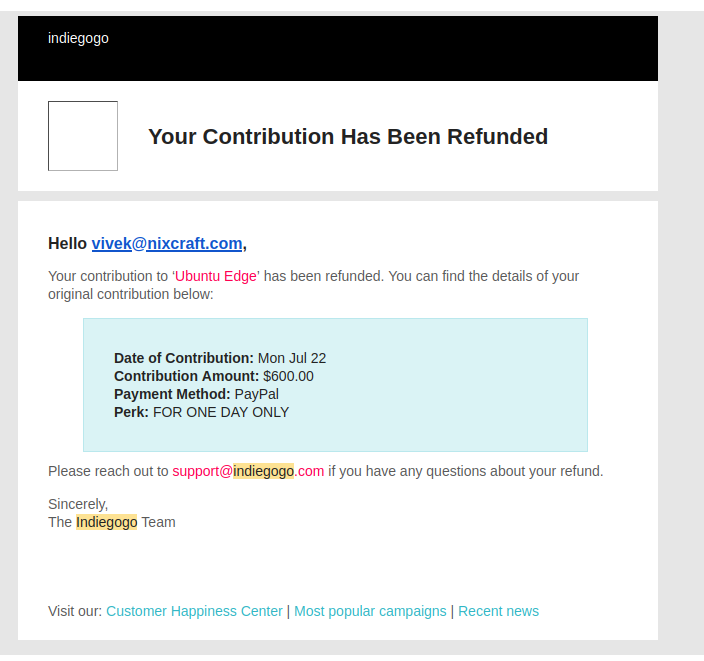Click the $600.00 contribution amount
This screenshot has height=661, width=704.
(x=288, y=376)
